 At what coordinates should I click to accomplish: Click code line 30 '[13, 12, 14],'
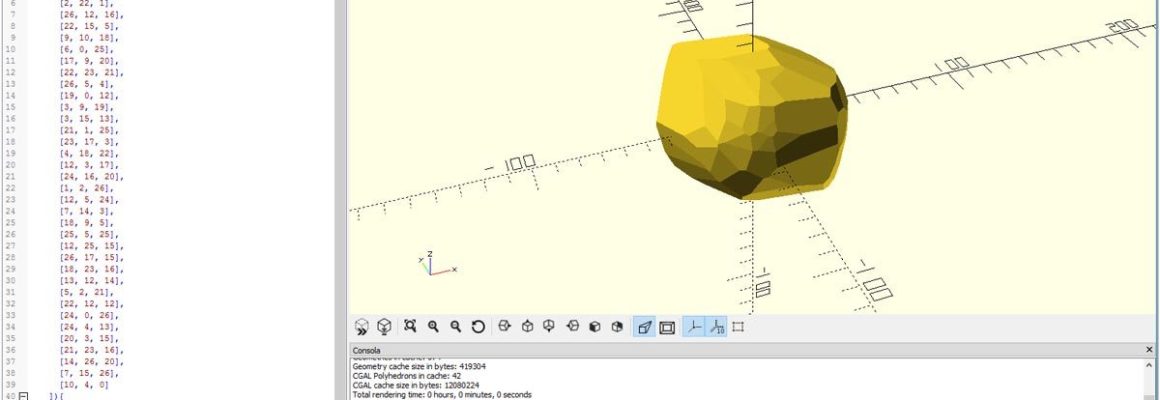91,281
